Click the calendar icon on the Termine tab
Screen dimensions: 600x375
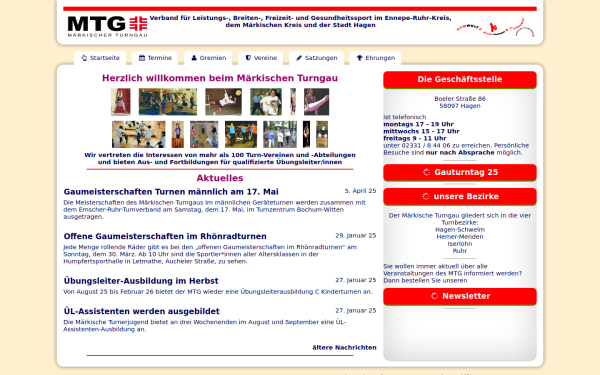(x=142, y=58)
